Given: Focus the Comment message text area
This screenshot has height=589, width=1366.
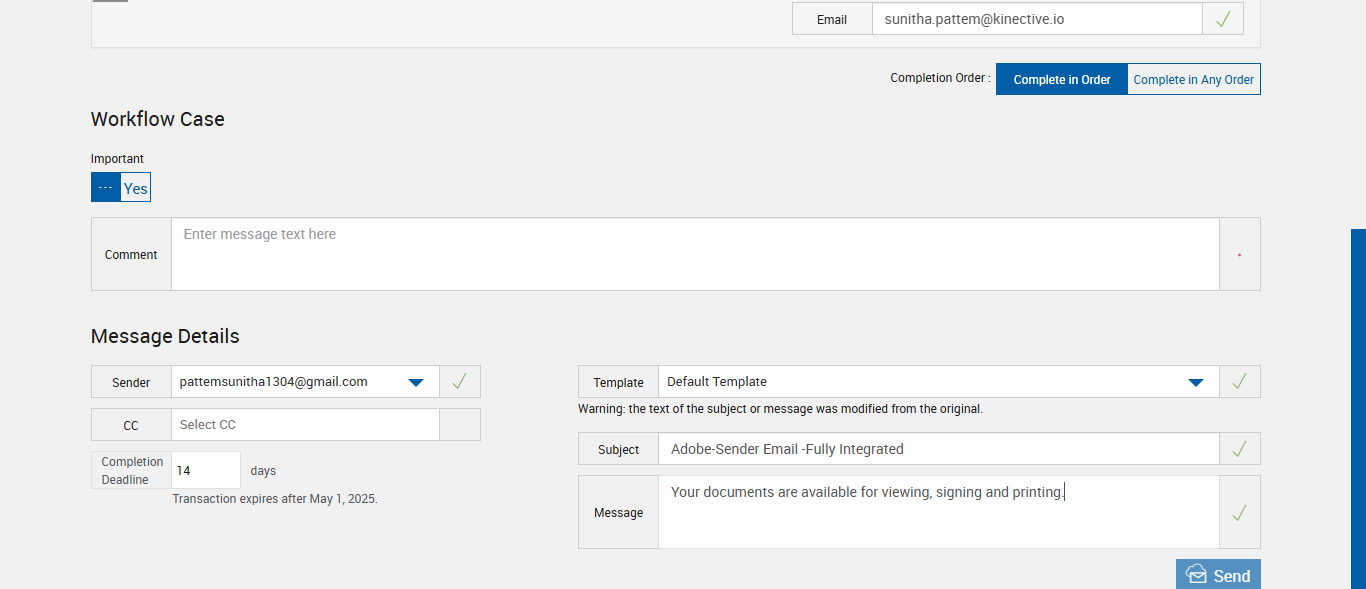Looking at the screenshot, I should click(x=694, y=254).
